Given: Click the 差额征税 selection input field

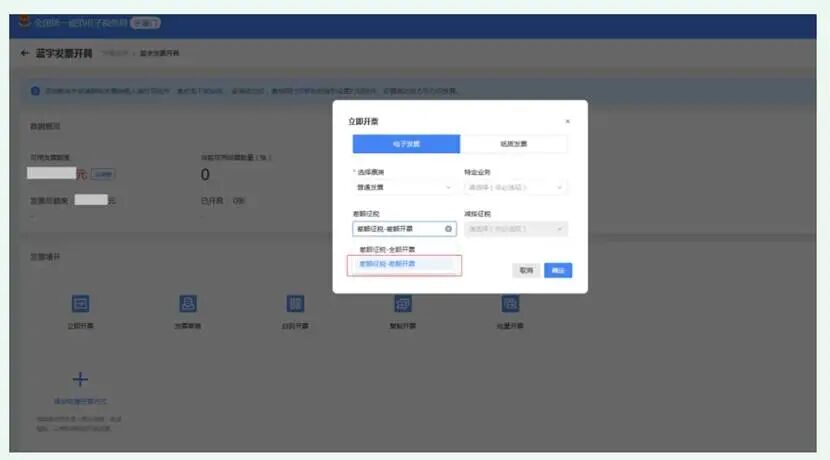Looking at the screenshot, I should (404, 229).
